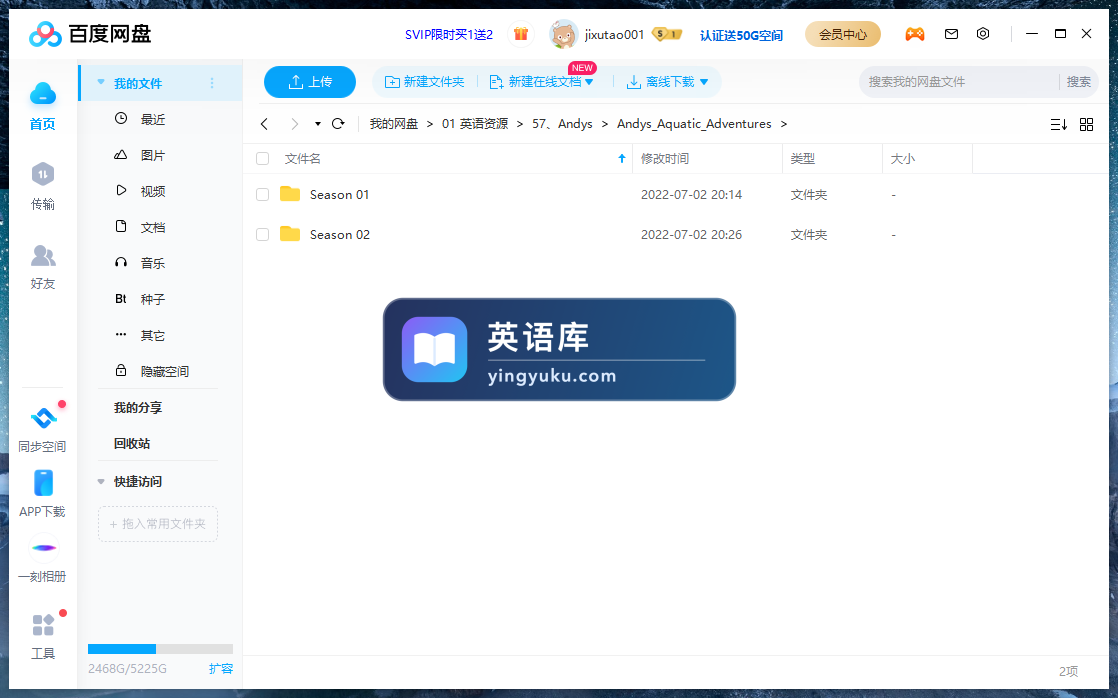The height and width of the screenshot is (698, 1118).
Task: Click the 拖入常用文件夹 drop area
Action: [x=158, y=523]
